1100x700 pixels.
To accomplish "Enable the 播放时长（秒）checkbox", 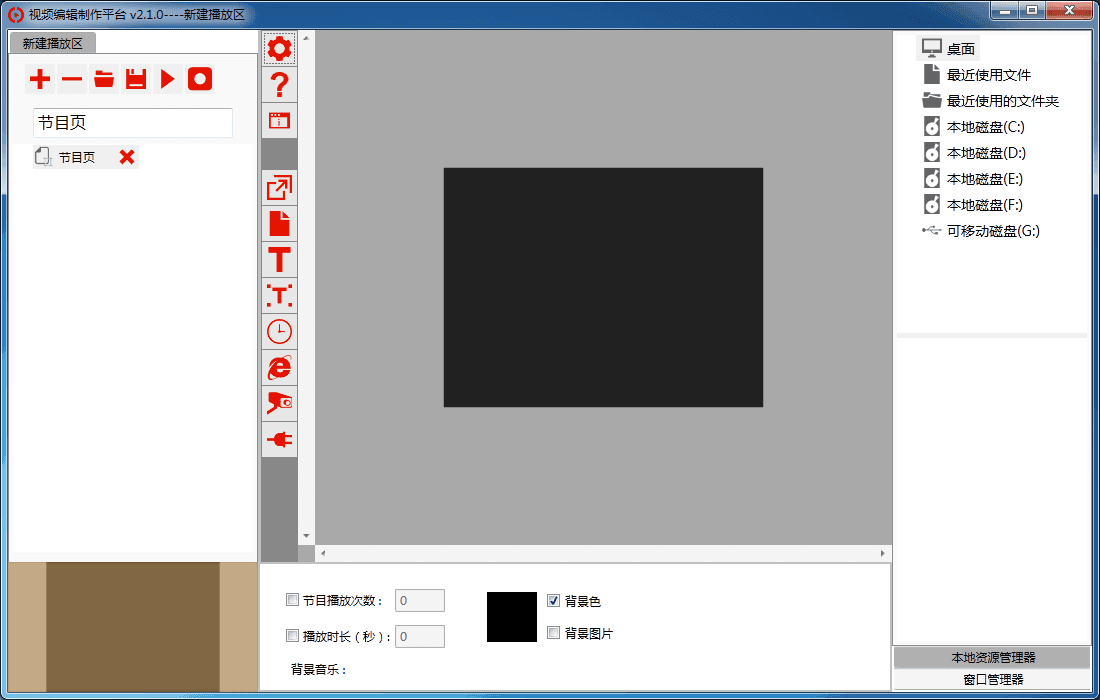I will (293, 635).
